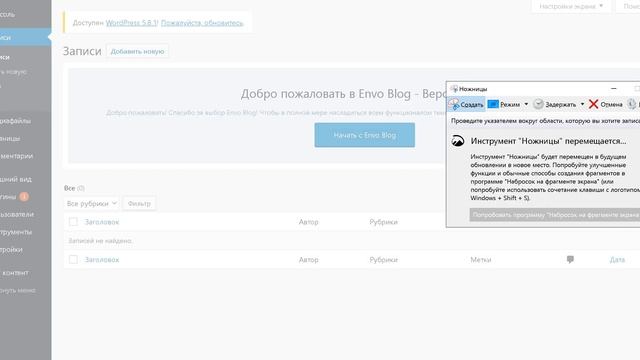Image resolution: width=640 pixels, height=360 pixels.
Task: Click the Автор column header text
Action: [x=308, y=222]
